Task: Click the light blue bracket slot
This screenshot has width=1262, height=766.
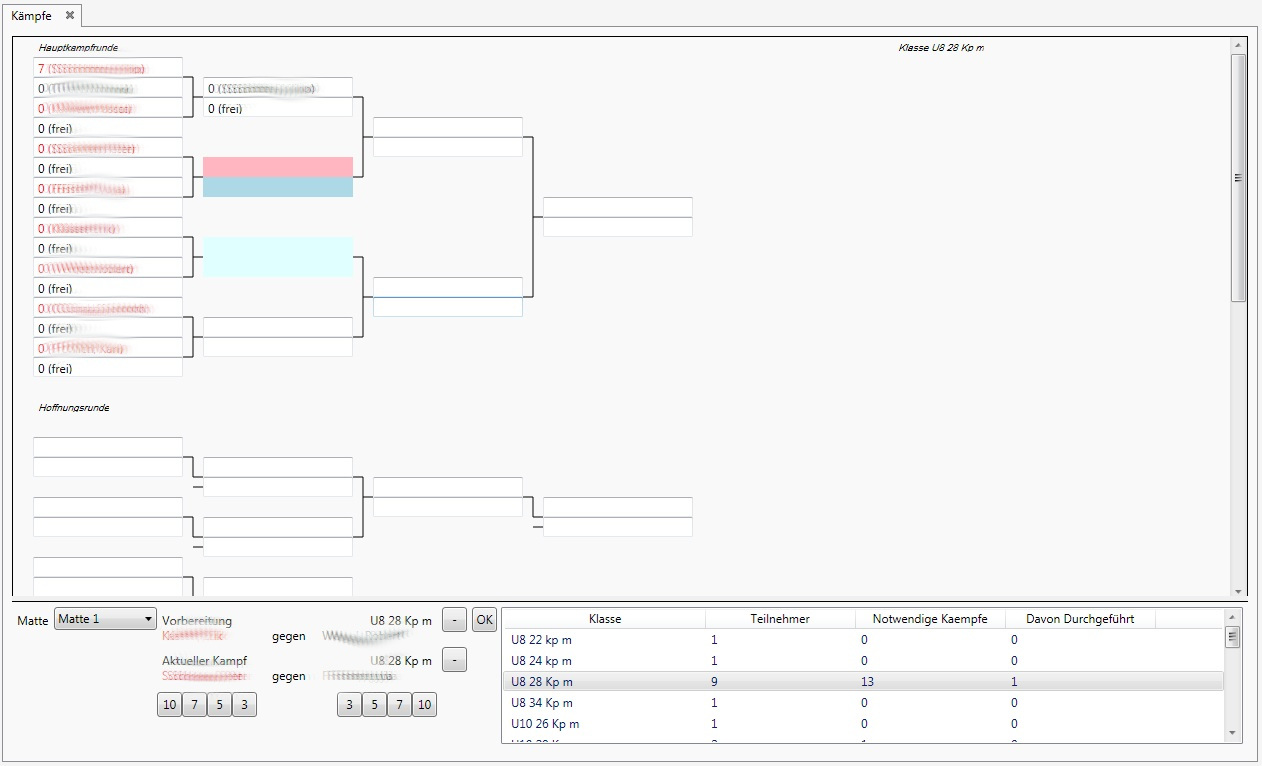Action: click(278, 187)
